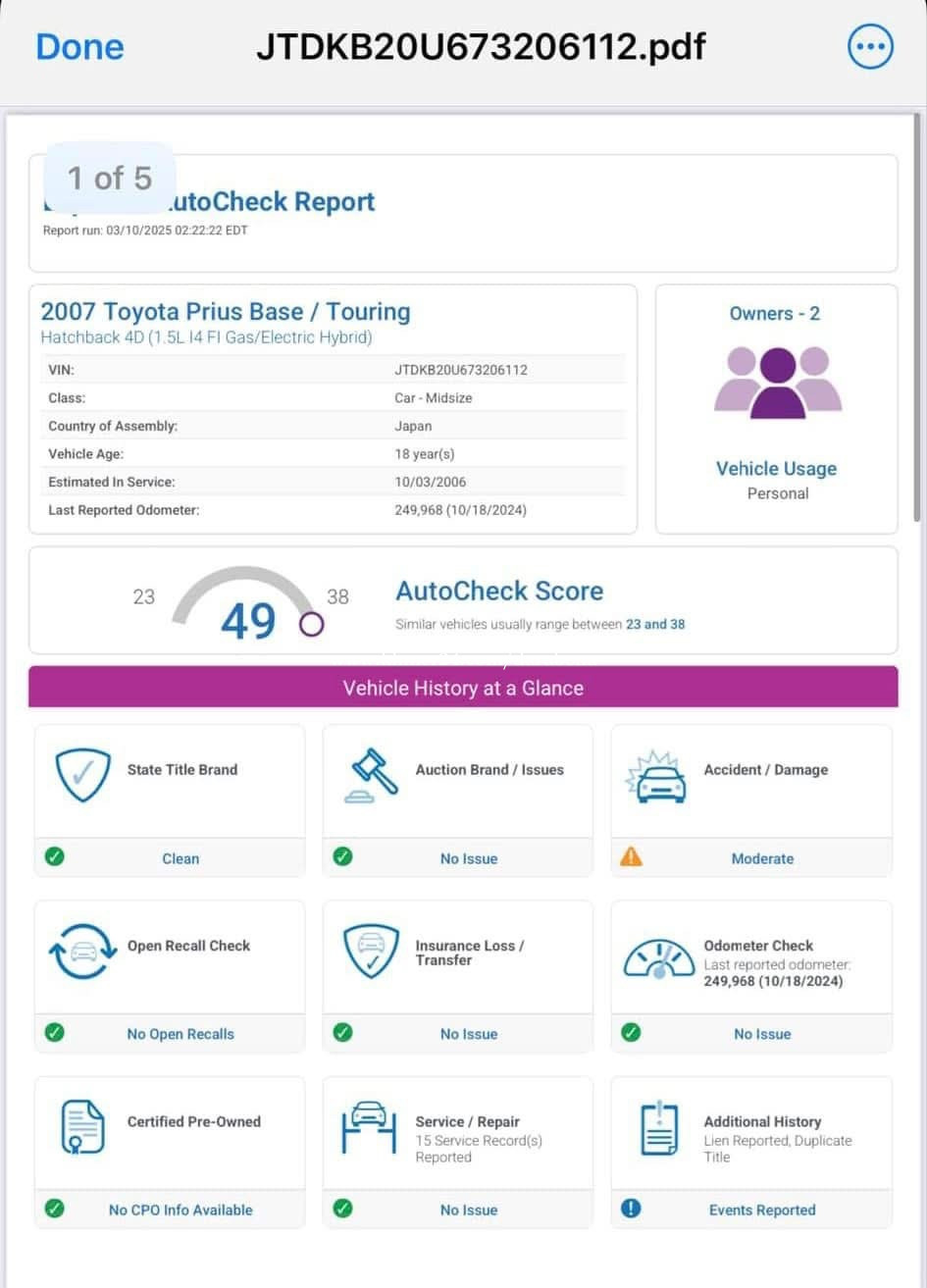Screen dimensions: 927x1288
Task: Click the Accident / Damage car icon
Action: click(656, 775)
